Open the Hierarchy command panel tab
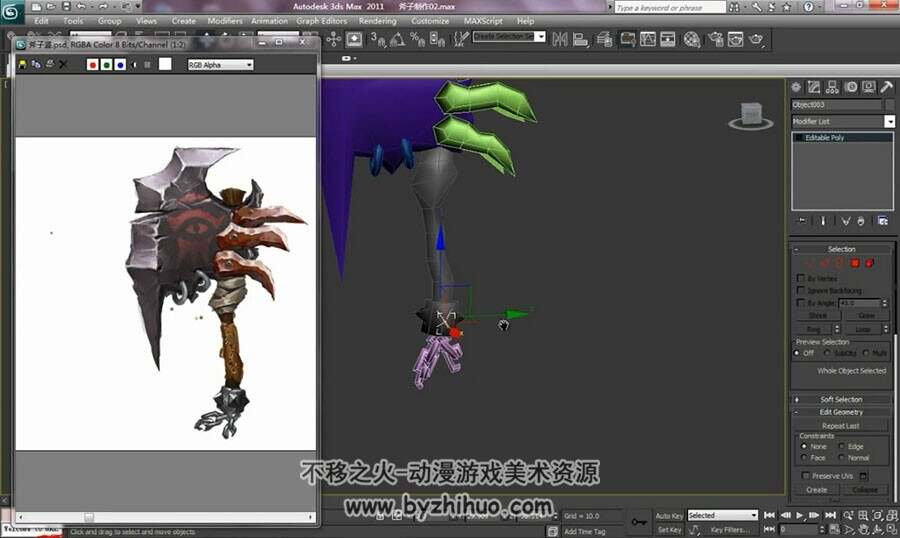The image size is (900, 538). click(x=832, y=87)
